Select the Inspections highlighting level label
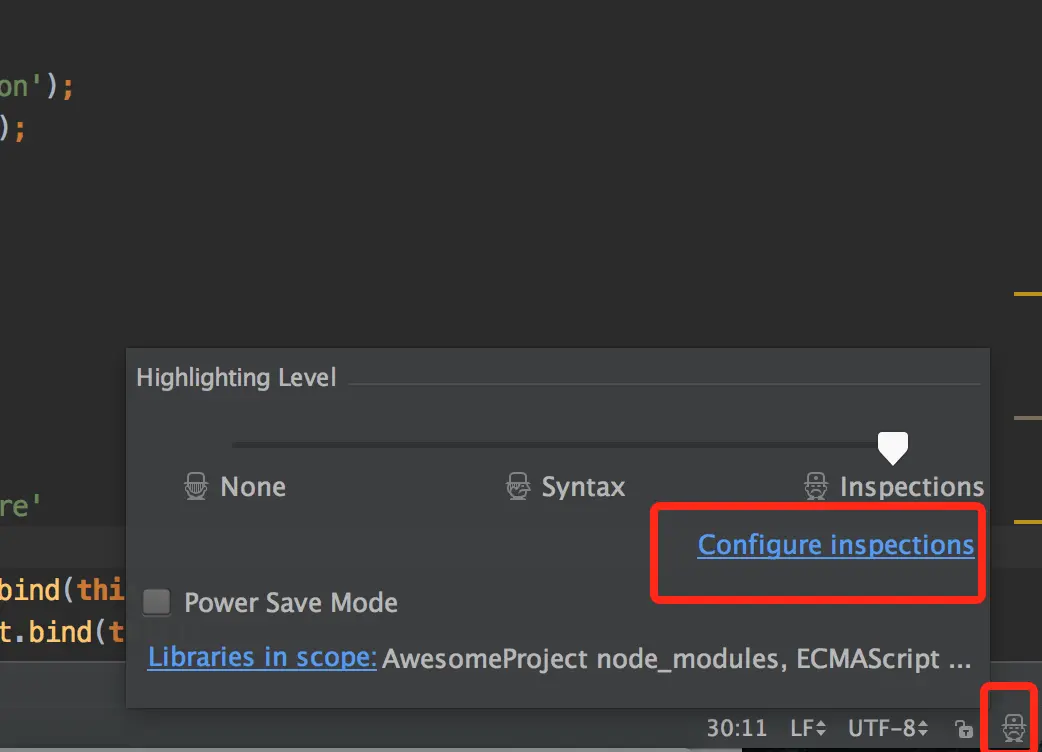1042x752 pixels. (912, 487)
